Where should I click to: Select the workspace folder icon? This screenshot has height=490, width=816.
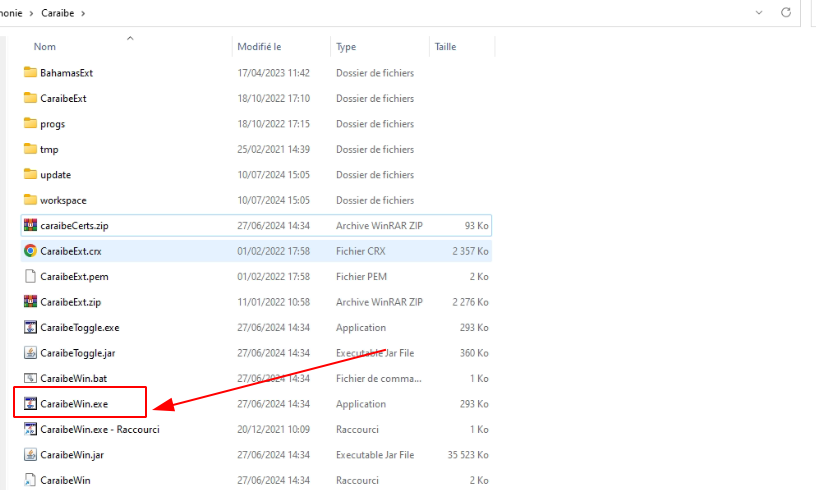pos(30,200)
